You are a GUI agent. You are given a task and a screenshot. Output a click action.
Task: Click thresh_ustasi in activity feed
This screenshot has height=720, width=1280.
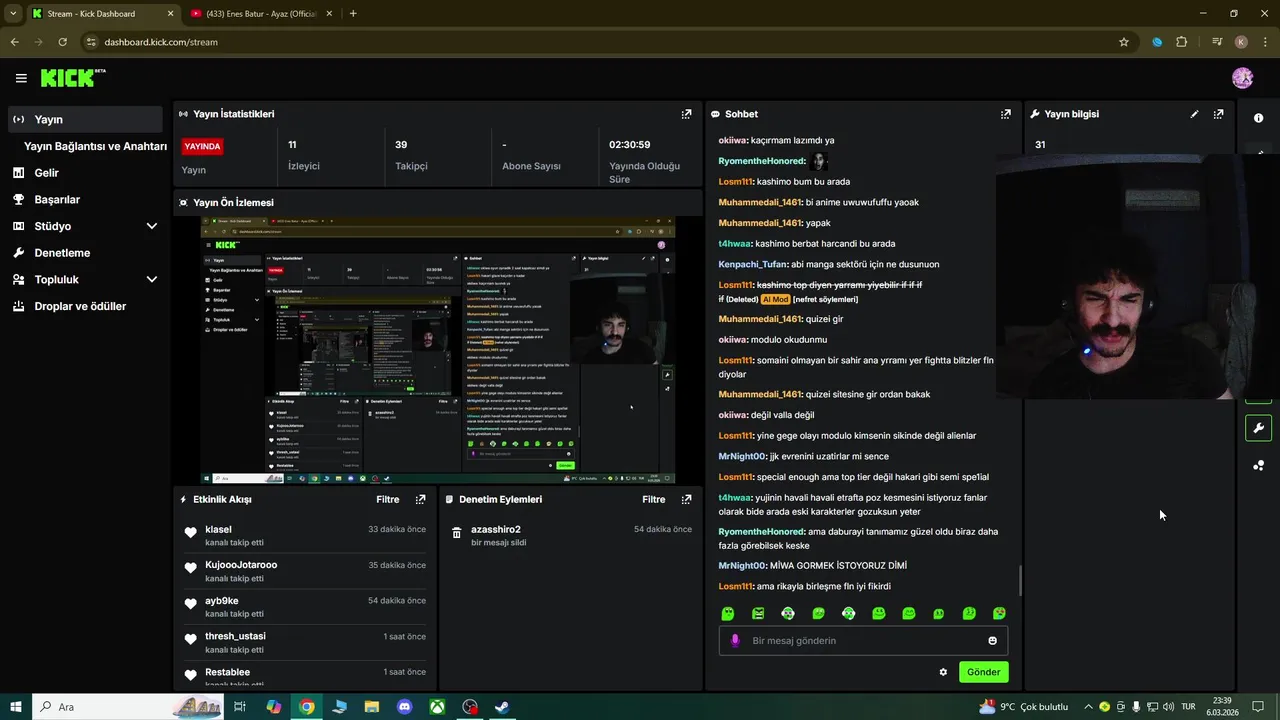tap(235, 636)
